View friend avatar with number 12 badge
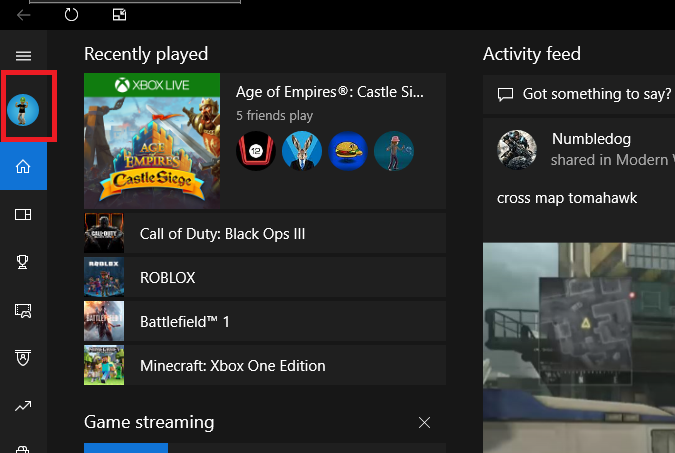The width and height of the screenshot is (675, 453). (x=256, y=151)
